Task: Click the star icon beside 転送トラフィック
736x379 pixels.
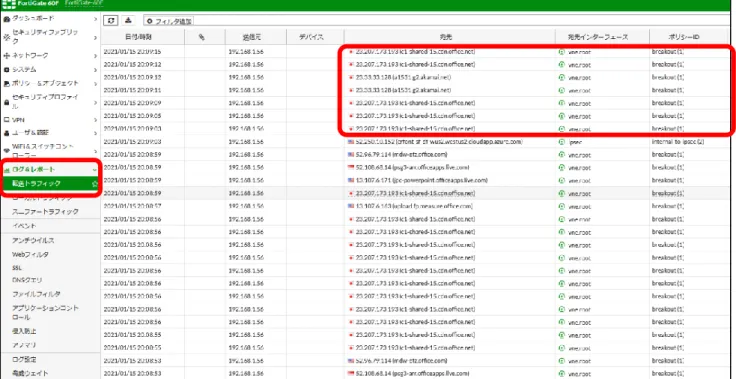Action: [95, 184]
